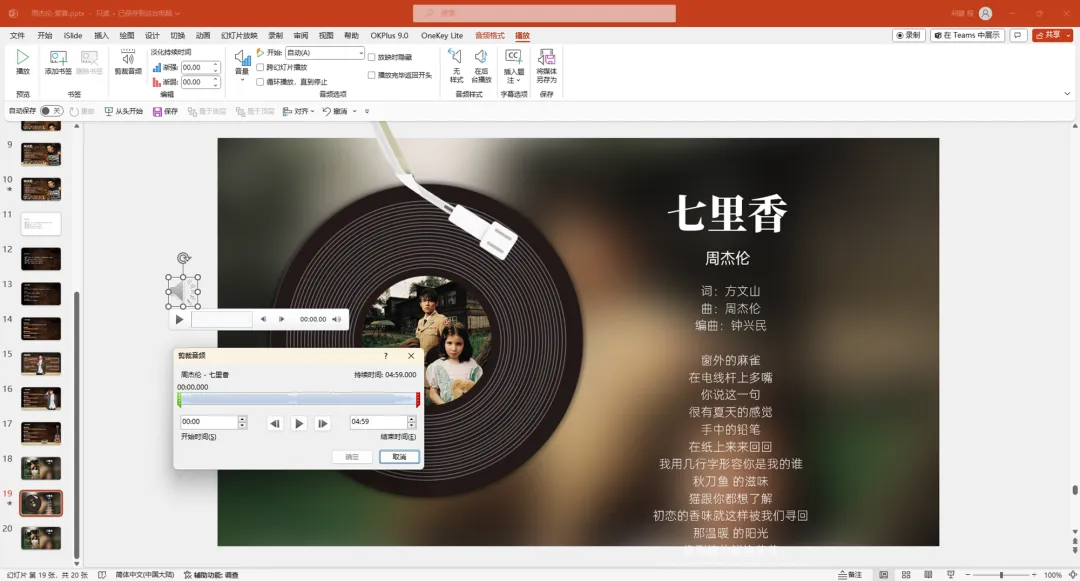The image size is (1080, 581).
Task: Enable 放映时隐藏 hide during show
Action: click(372, 57)
